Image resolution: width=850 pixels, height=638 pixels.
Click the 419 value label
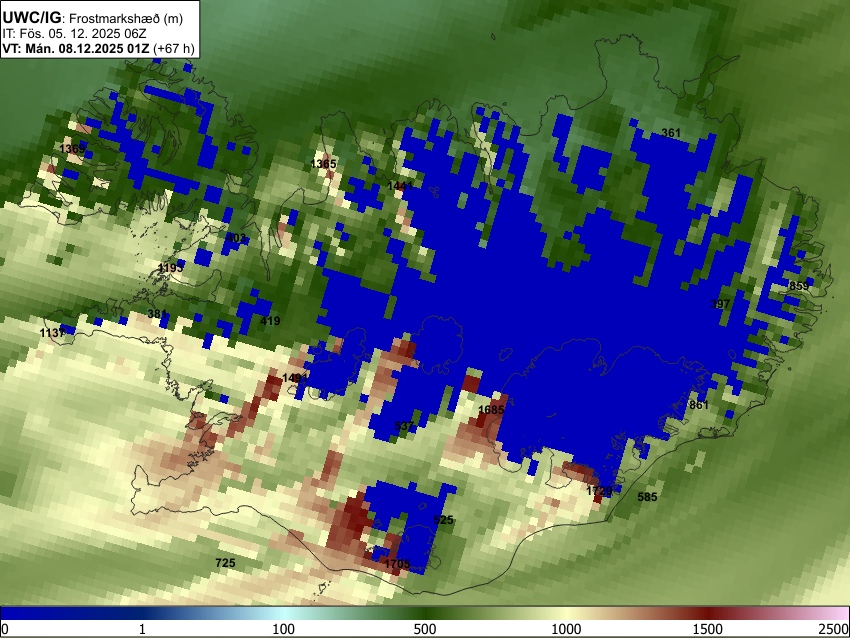pyautogui.click(x=270, y=320)
